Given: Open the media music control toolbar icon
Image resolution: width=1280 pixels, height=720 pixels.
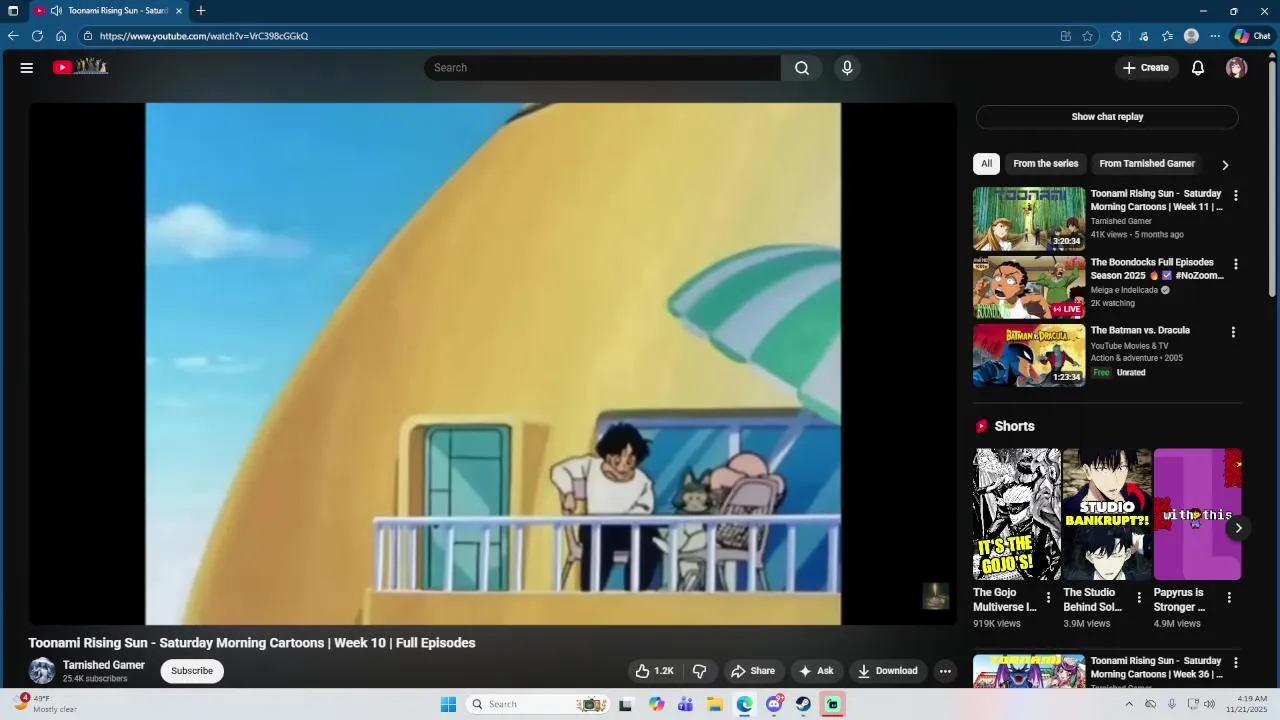Looking at the screenshot, I should click(x=1144, y=36).
